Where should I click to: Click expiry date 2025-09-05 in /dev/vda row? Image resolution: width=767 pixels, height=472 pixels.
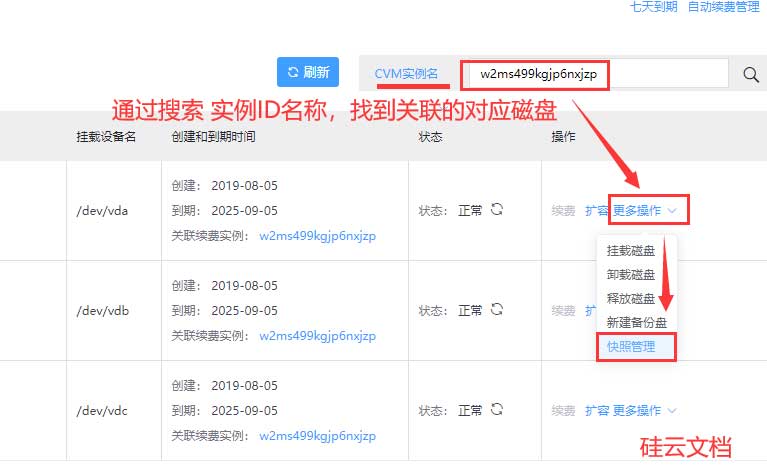[x=244, y=211]
